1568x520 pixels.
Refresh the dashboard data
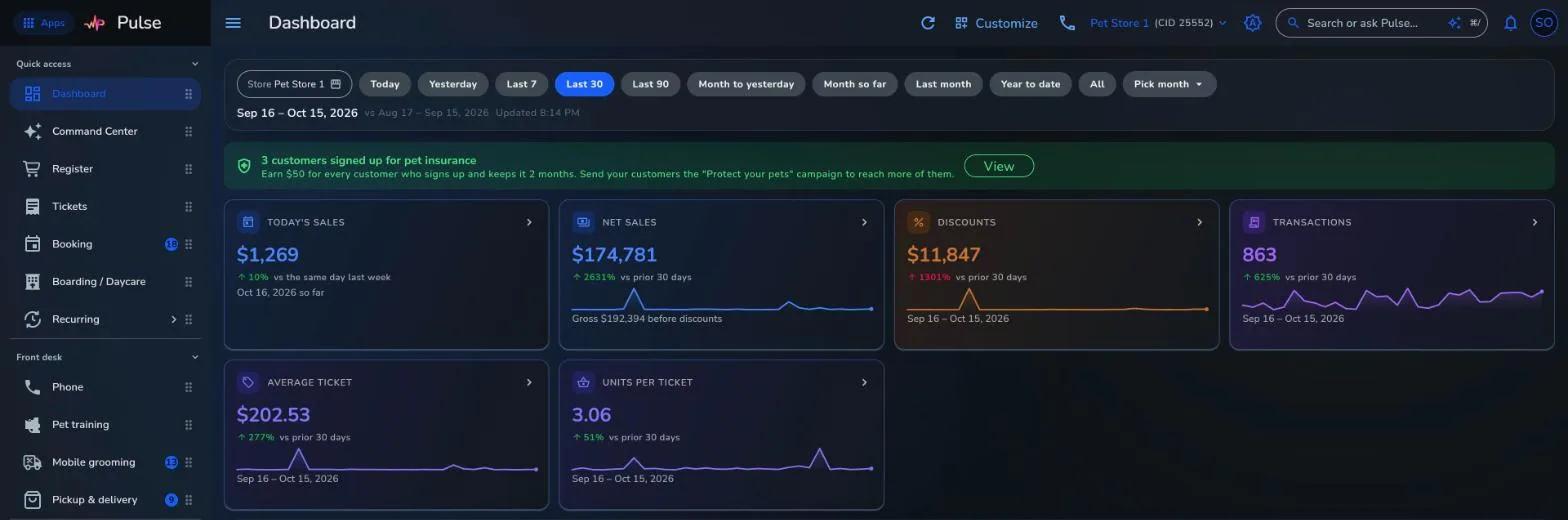click(928, 23)
